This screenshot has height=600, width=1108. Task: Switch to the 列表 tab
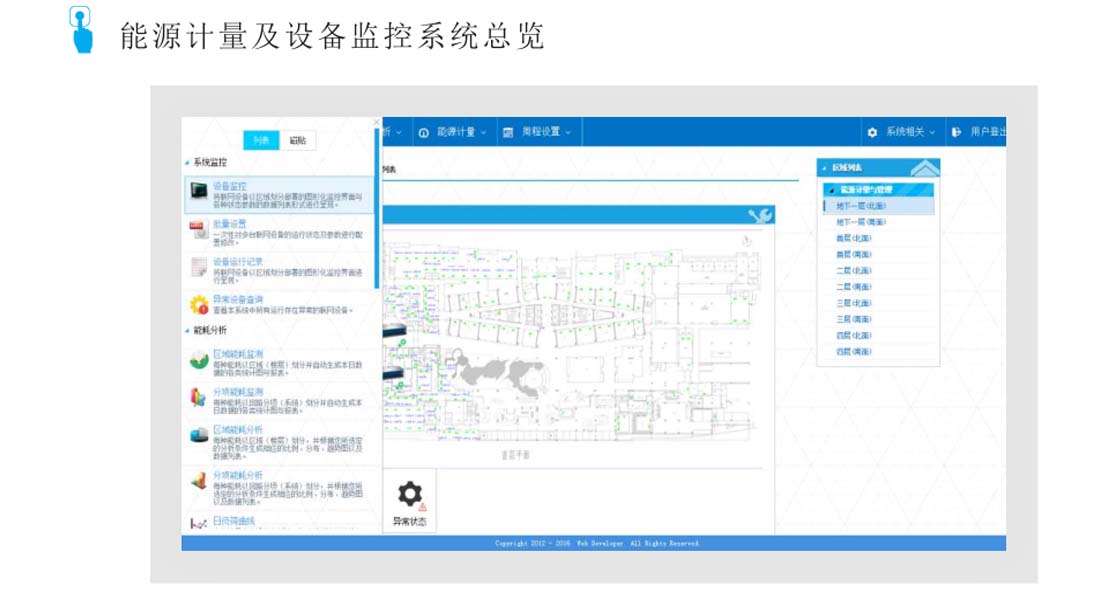[261, 140]
